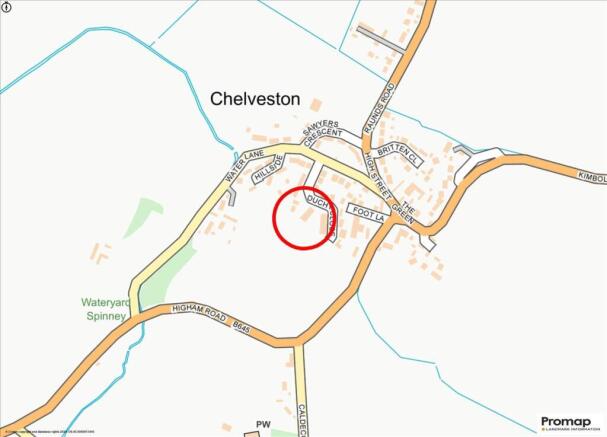Click the B645 road number label
Viewport: 607px width, 437px height.
pyautogui.click(x=242, y=327)
